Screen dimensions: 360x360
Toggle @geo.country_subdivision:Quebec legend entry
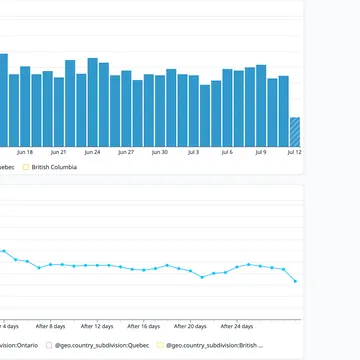tap(98, 345)
